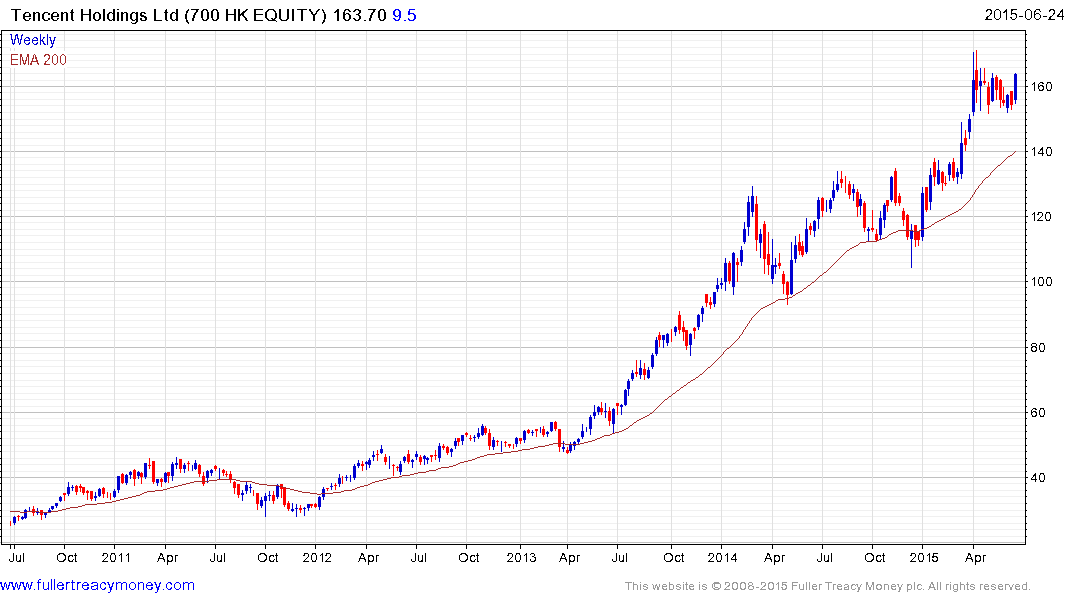1075x600 pixels.
Task: Click the 80 price axis label
Action: pyautogui.click(x=1038, y=348)
